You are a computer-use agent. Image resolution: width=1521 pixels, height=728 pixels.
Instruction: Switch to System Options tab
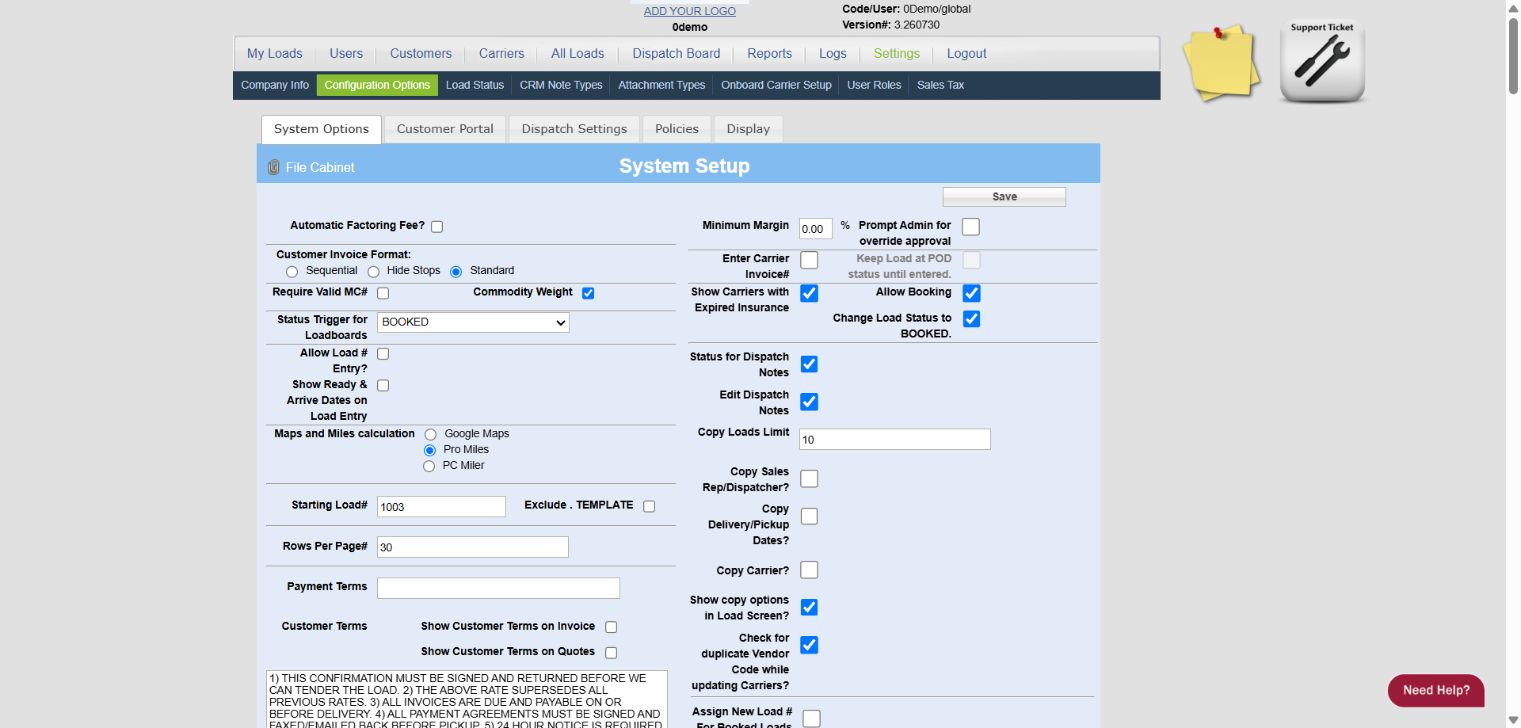[x=321, y=129]
